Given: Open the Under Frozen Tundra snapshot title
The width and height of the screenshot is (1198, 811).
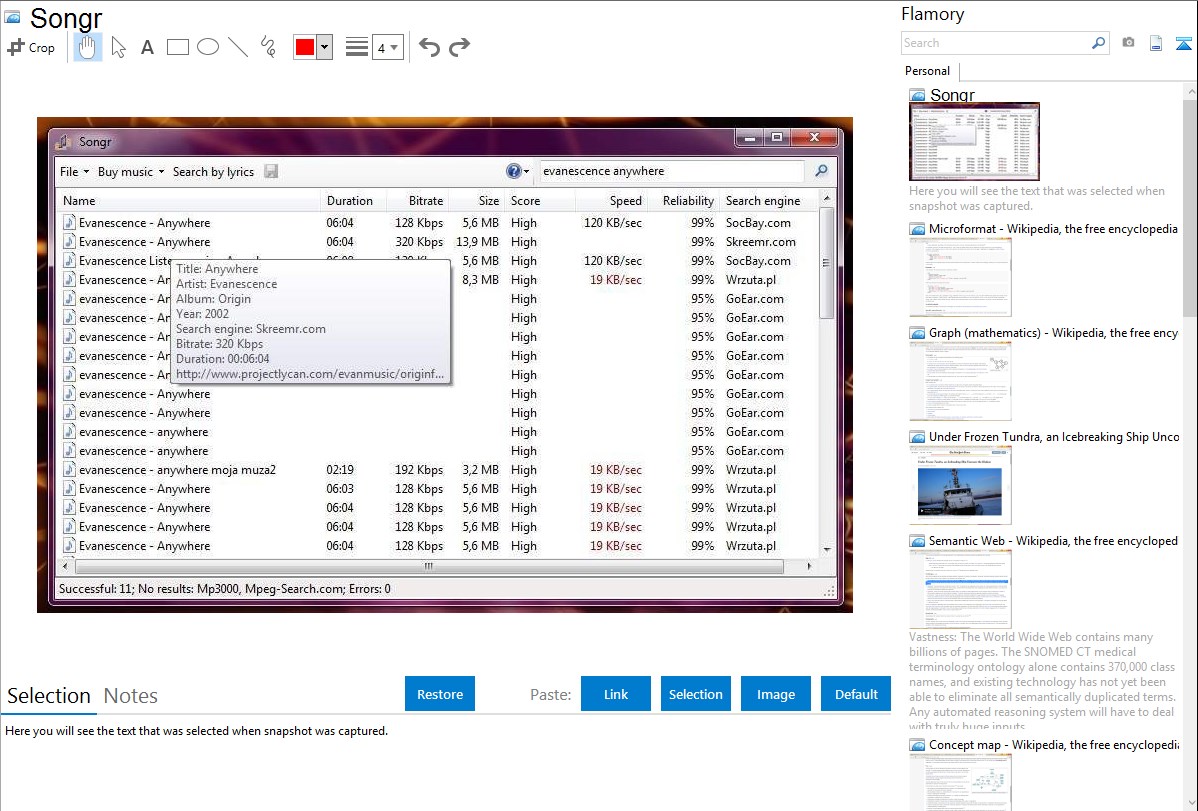Looking at the screenshot, I should pos(1054,436).
